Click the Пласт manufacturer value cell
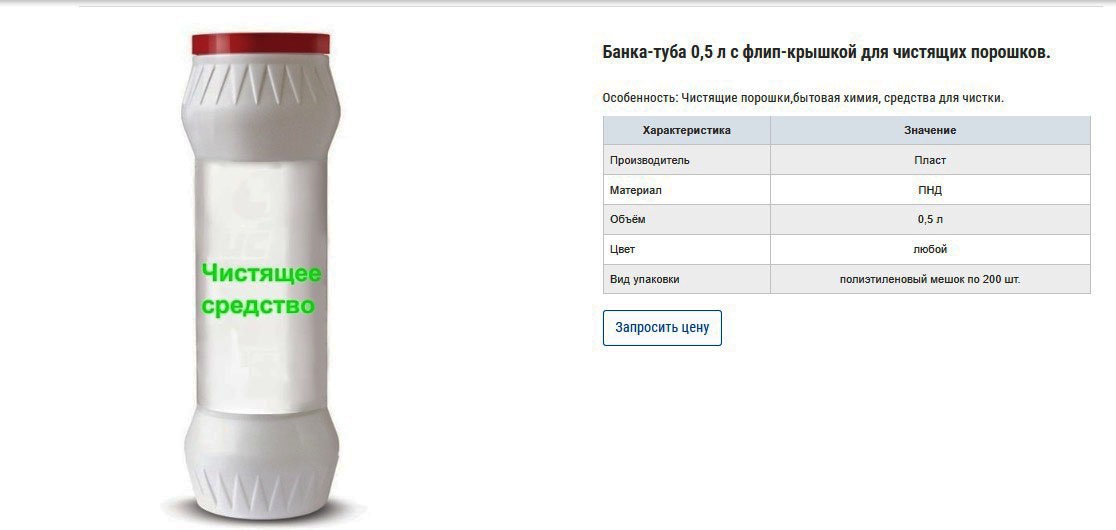Image resolution: width=1116 pixels, height=530 pixels. (930, 160)
